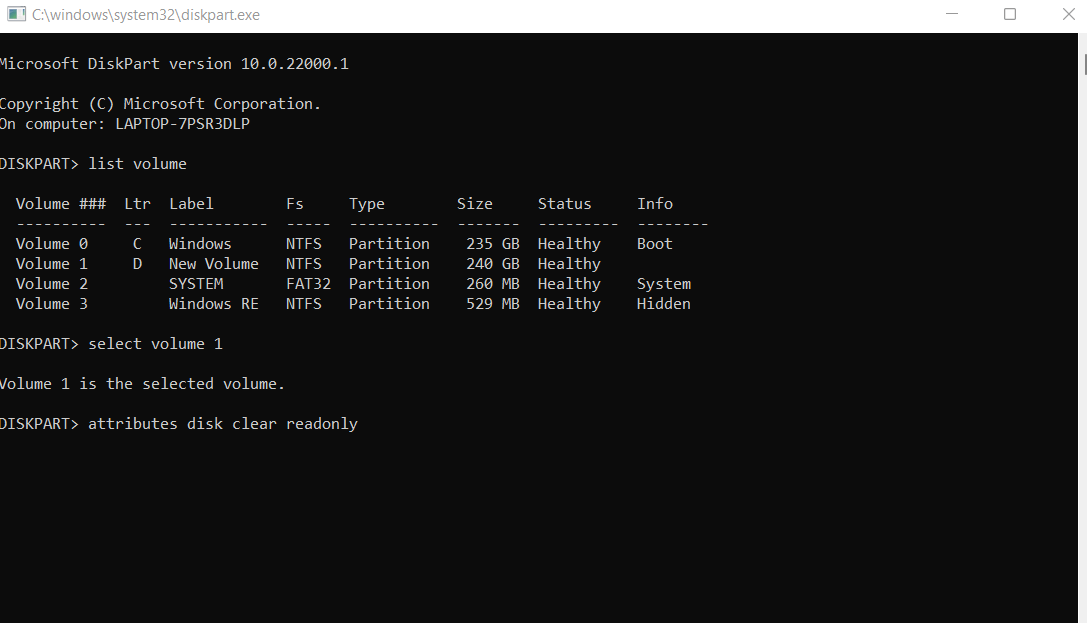Close the DiskPart console window
Image resolution: width=1087 pixels, height=623 pixels.
click(1068, 14)
